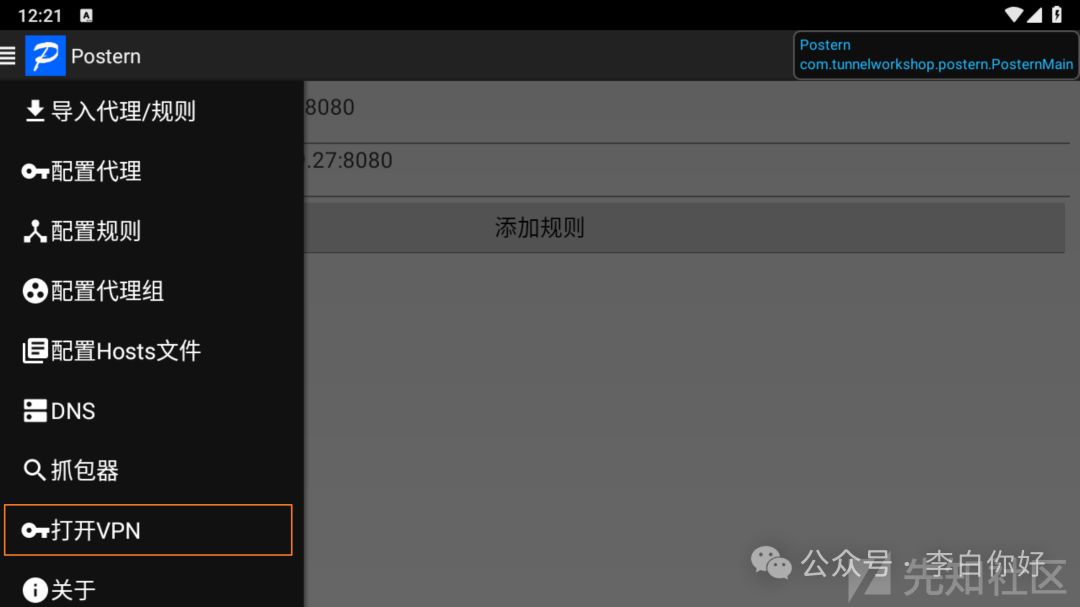The image size is (1080, 607).
Task: Click the proxy group circle icon
Action: [34, 291]
